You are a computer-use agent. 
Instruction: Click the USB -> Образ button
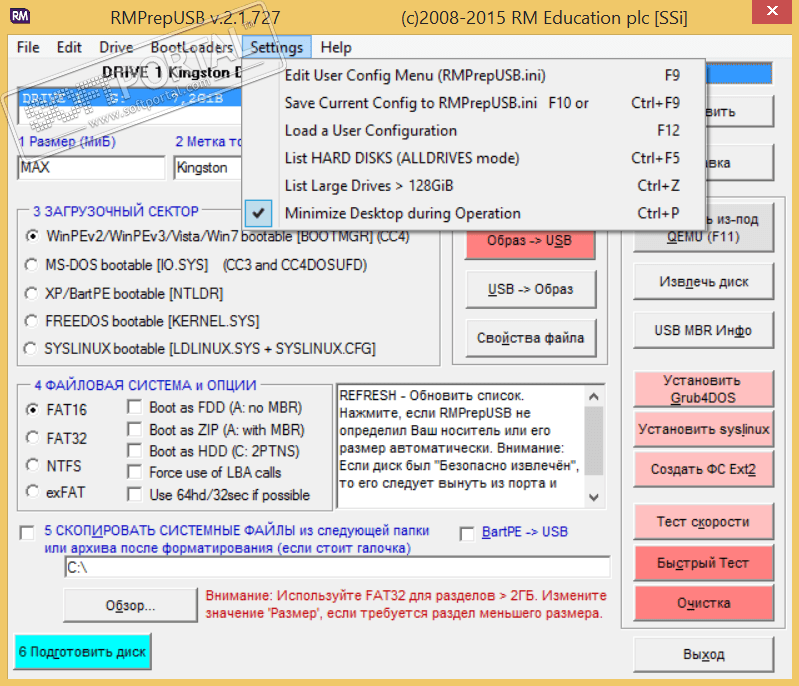530,289
